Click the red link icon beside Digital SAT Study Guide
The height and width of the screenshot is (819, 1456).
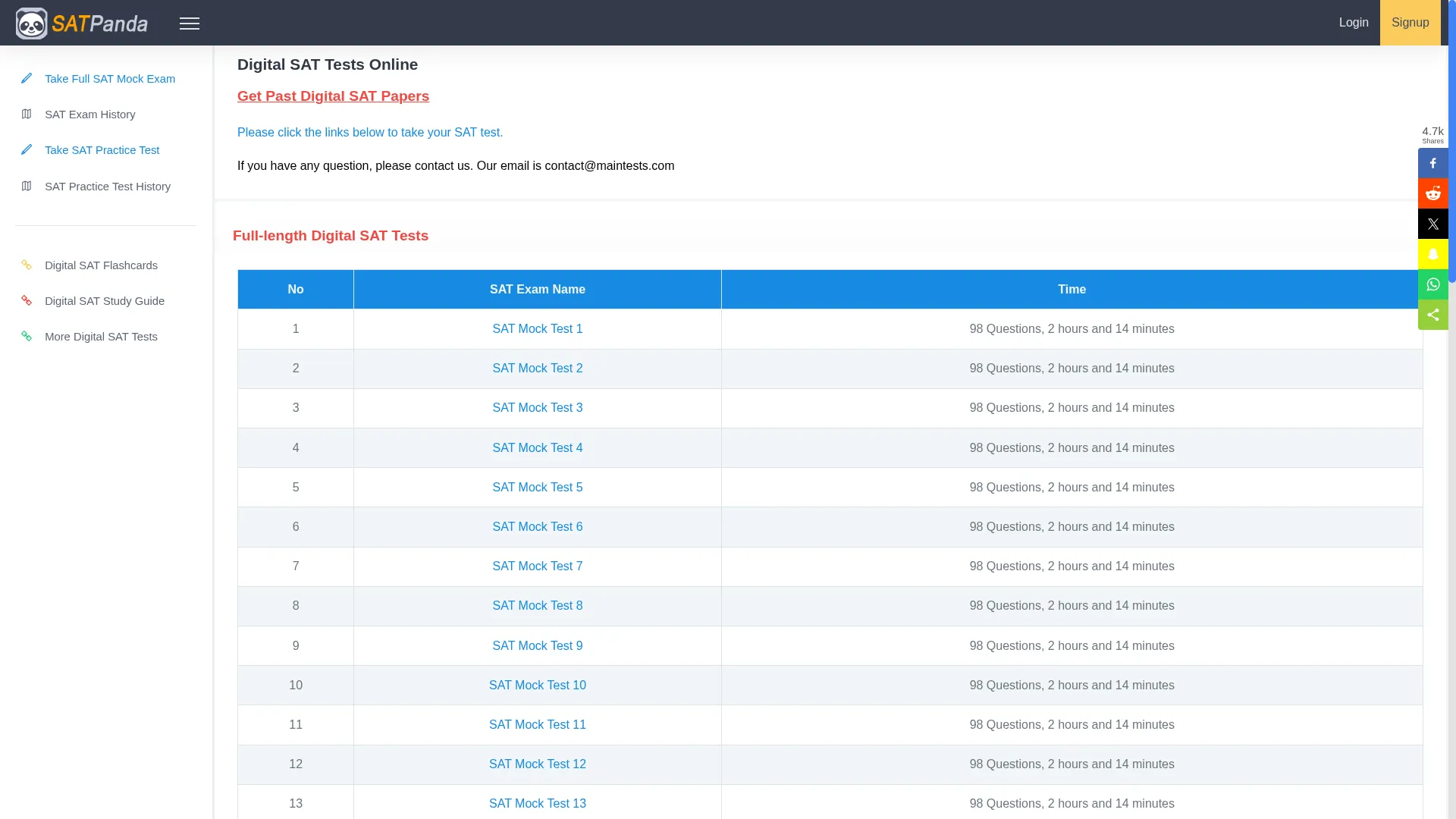[x=27, y=300]
